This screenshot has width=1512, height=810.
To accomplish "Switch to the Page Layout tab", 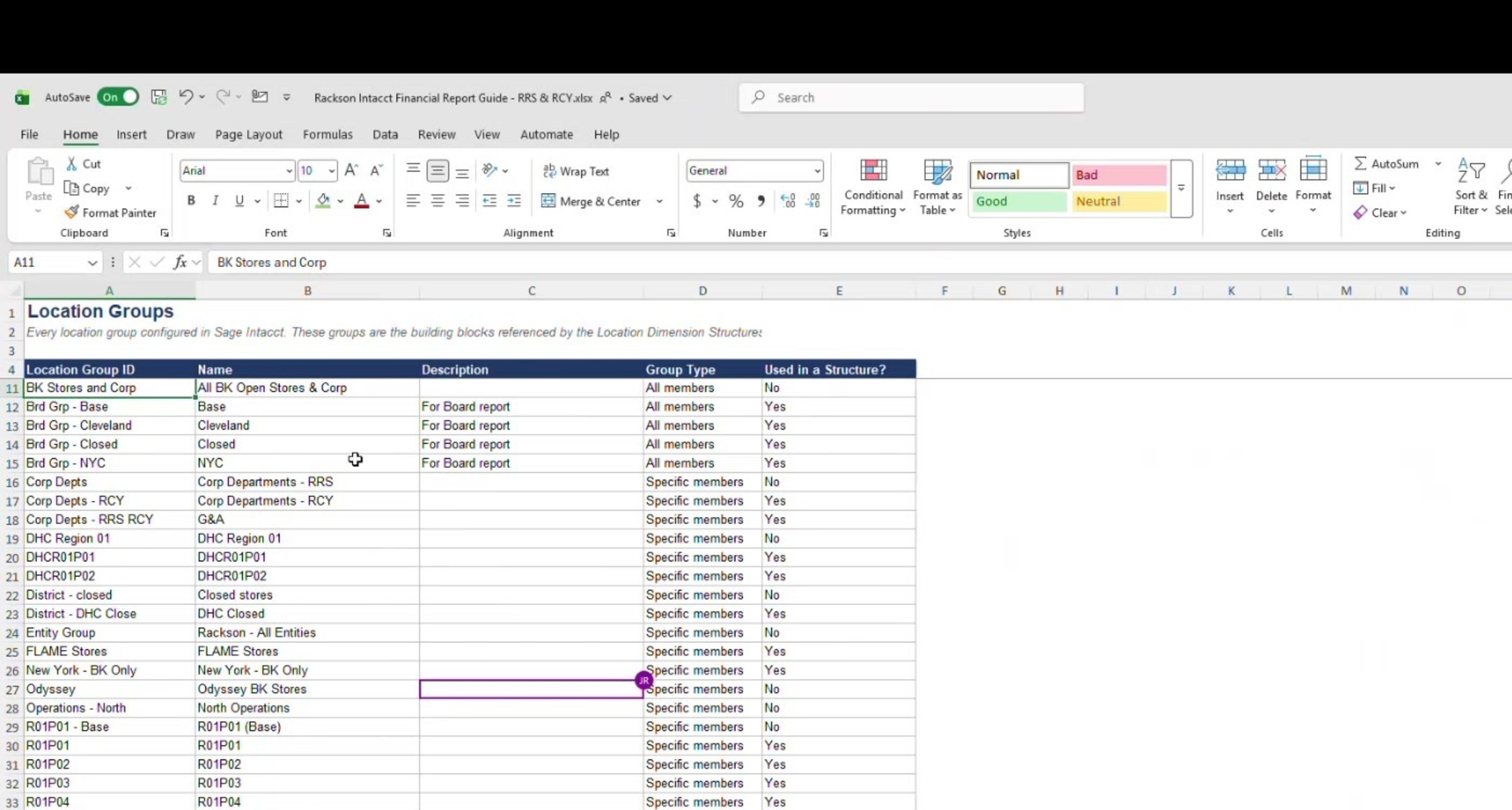I will 248,135.
